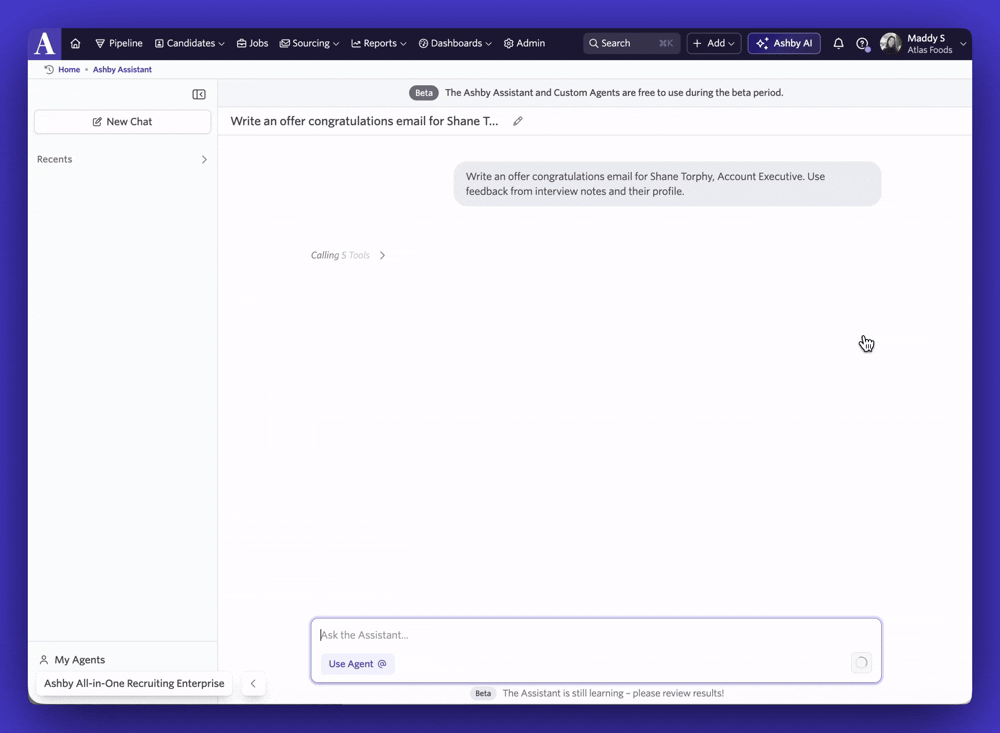Open the help question mark icon
The height and width of the screenshot is (733, 1000).
pyautogui.click(x=862, y=43)
